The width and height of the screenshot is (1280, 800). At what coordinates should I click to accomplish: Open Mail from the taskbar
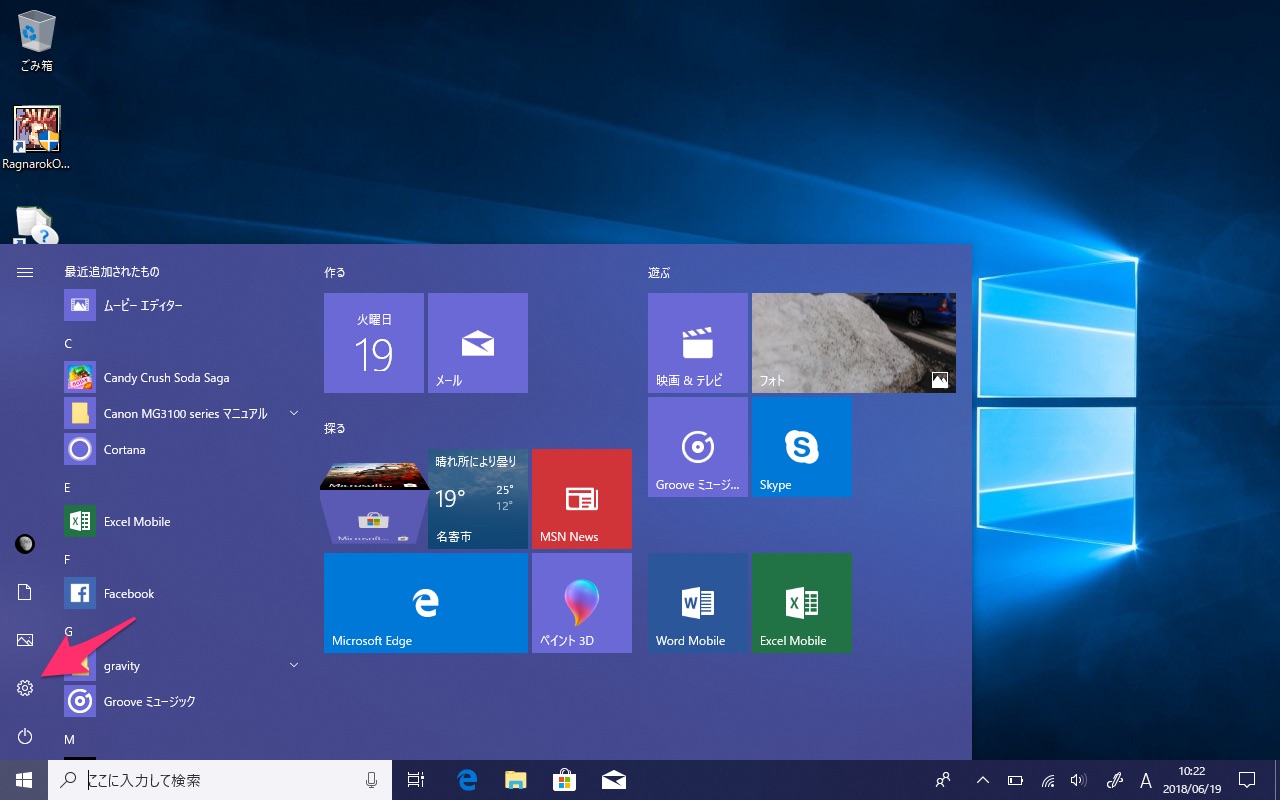point(614,780)
